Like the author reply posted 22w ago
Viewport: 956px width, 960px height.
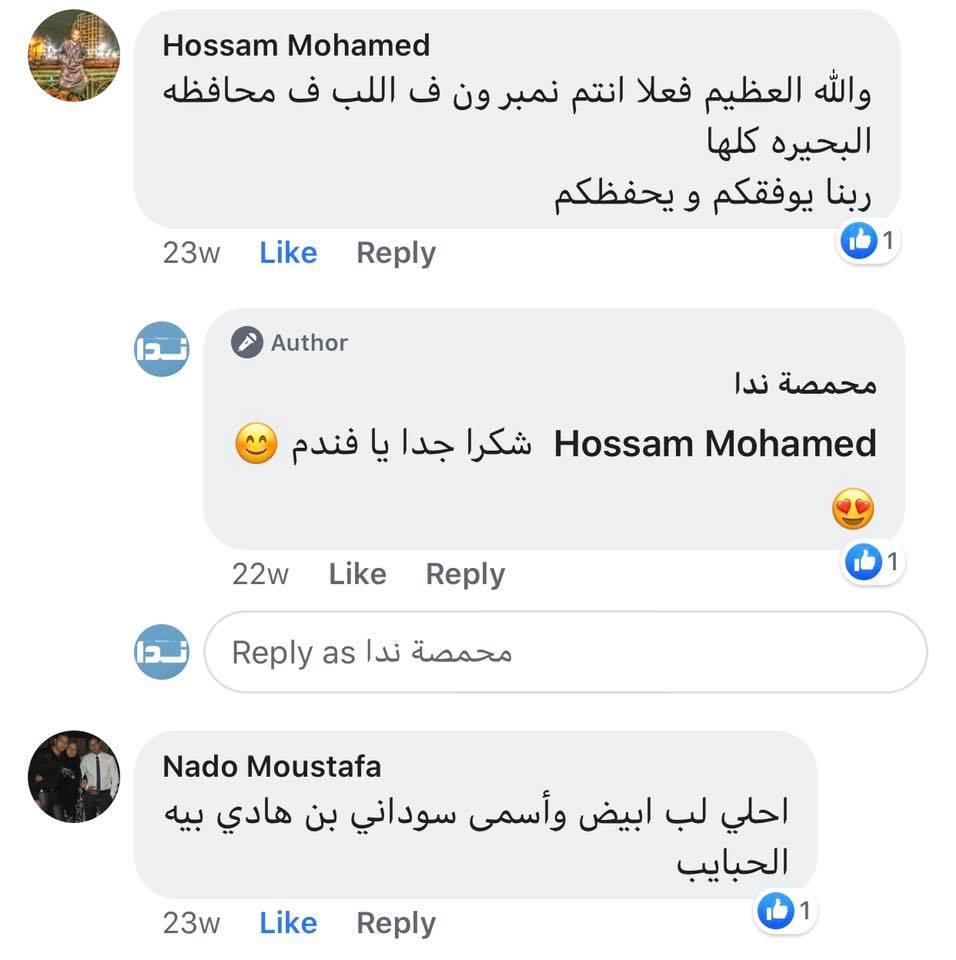pos(358,574)
